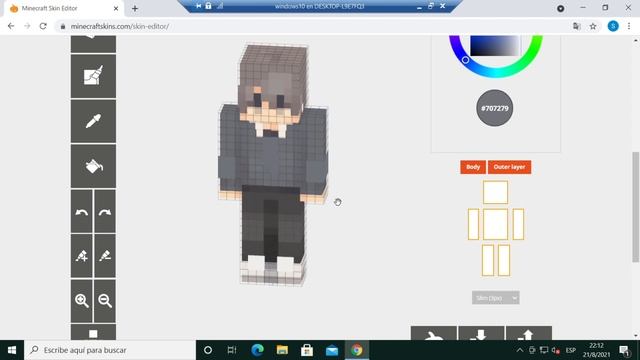Viewport: 640px width, 360px height.
Task: Toggle right arm part in body diagram
Action: 518,224
